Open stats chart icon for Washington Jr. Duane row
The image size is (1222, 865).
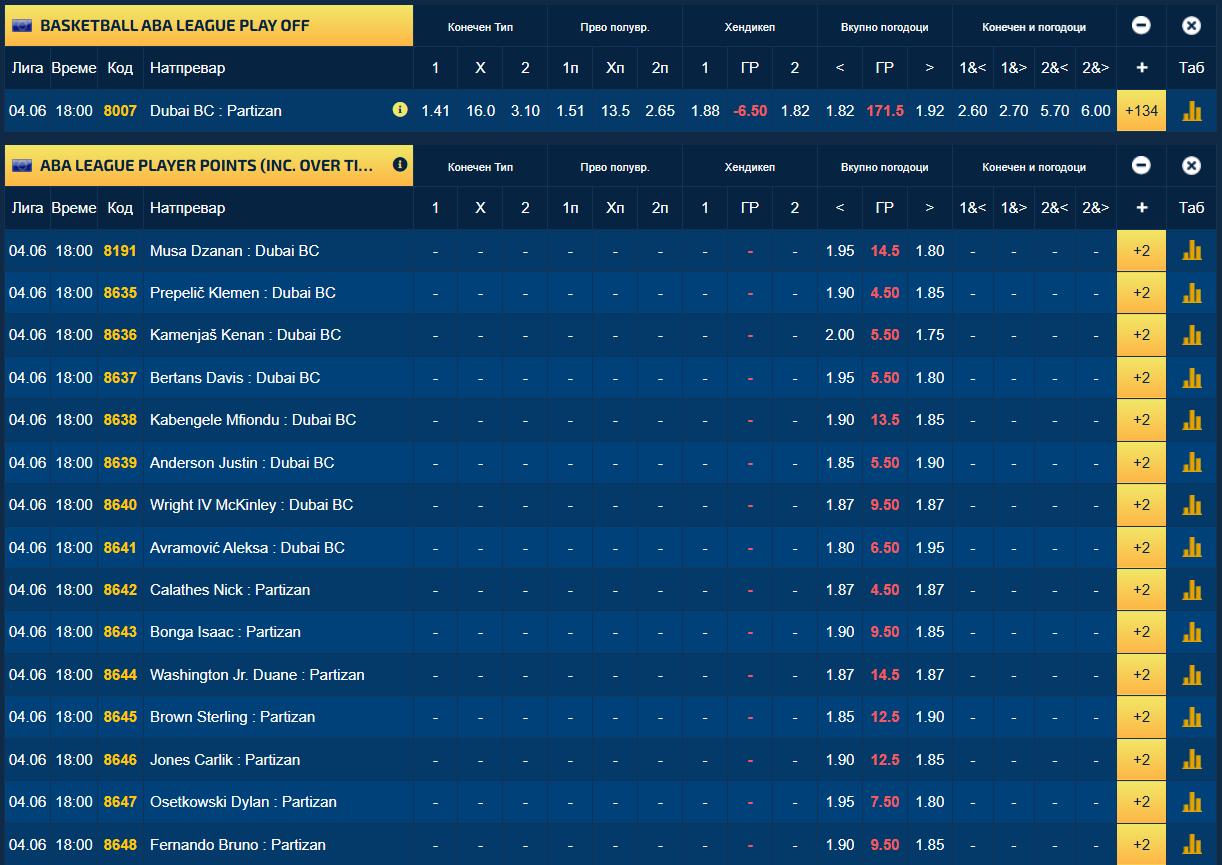[1191, 675]
